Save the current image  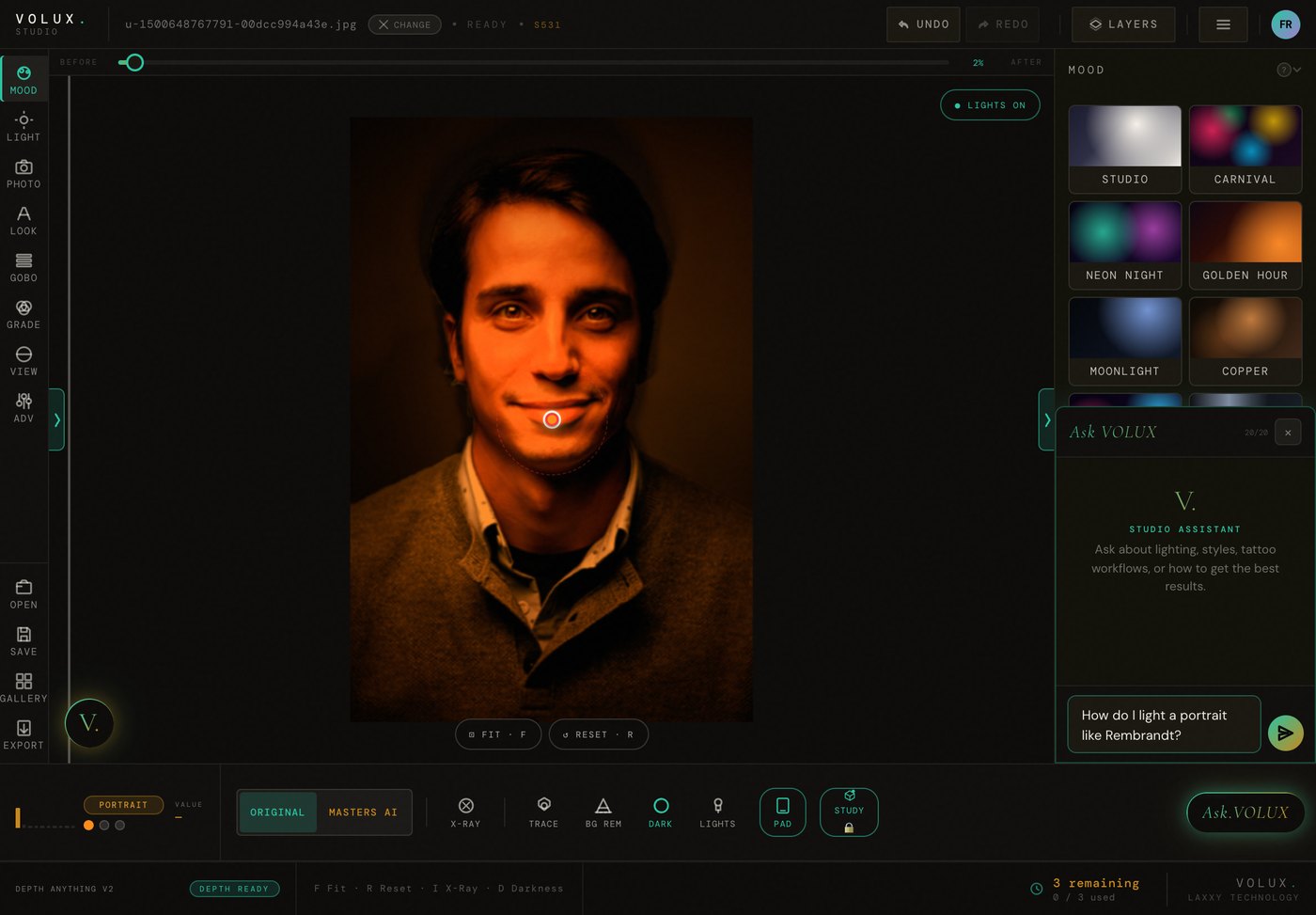[23, 640]
